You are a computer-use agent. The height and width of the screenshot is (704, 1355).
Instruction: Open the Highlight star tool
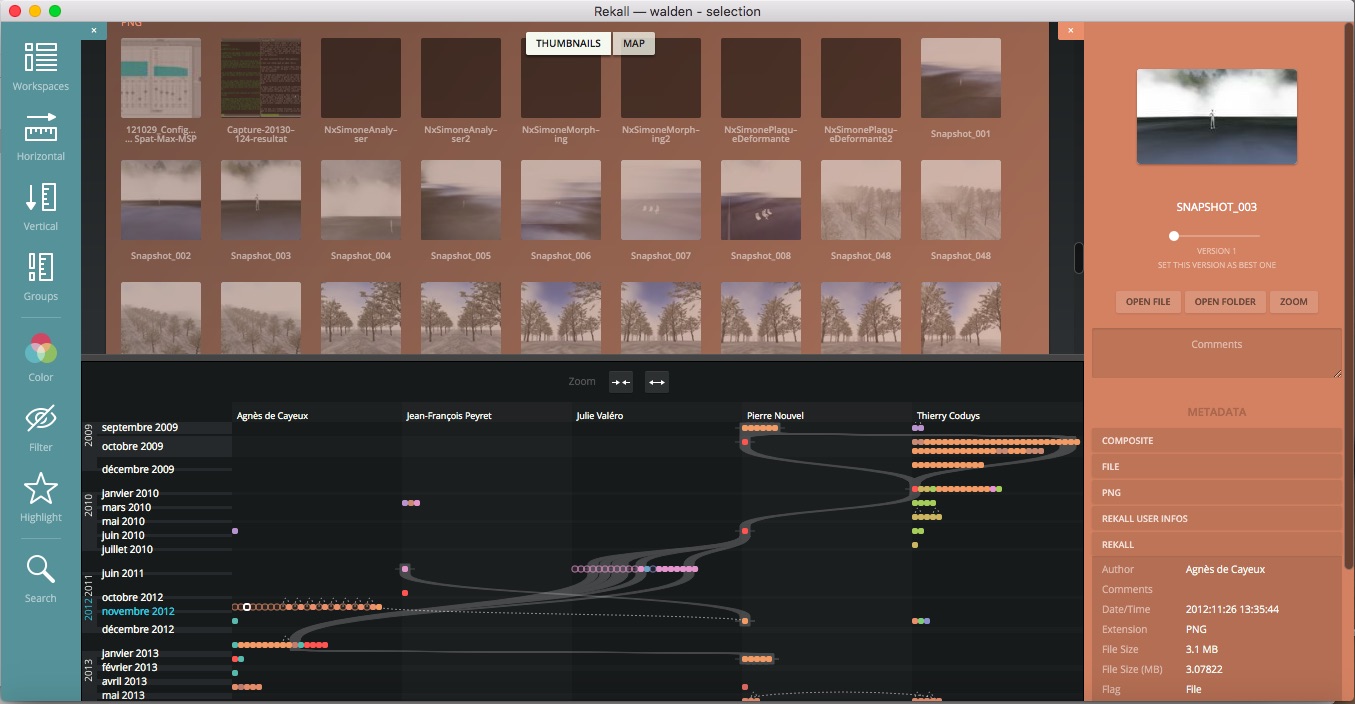click(x=41, y=497)
